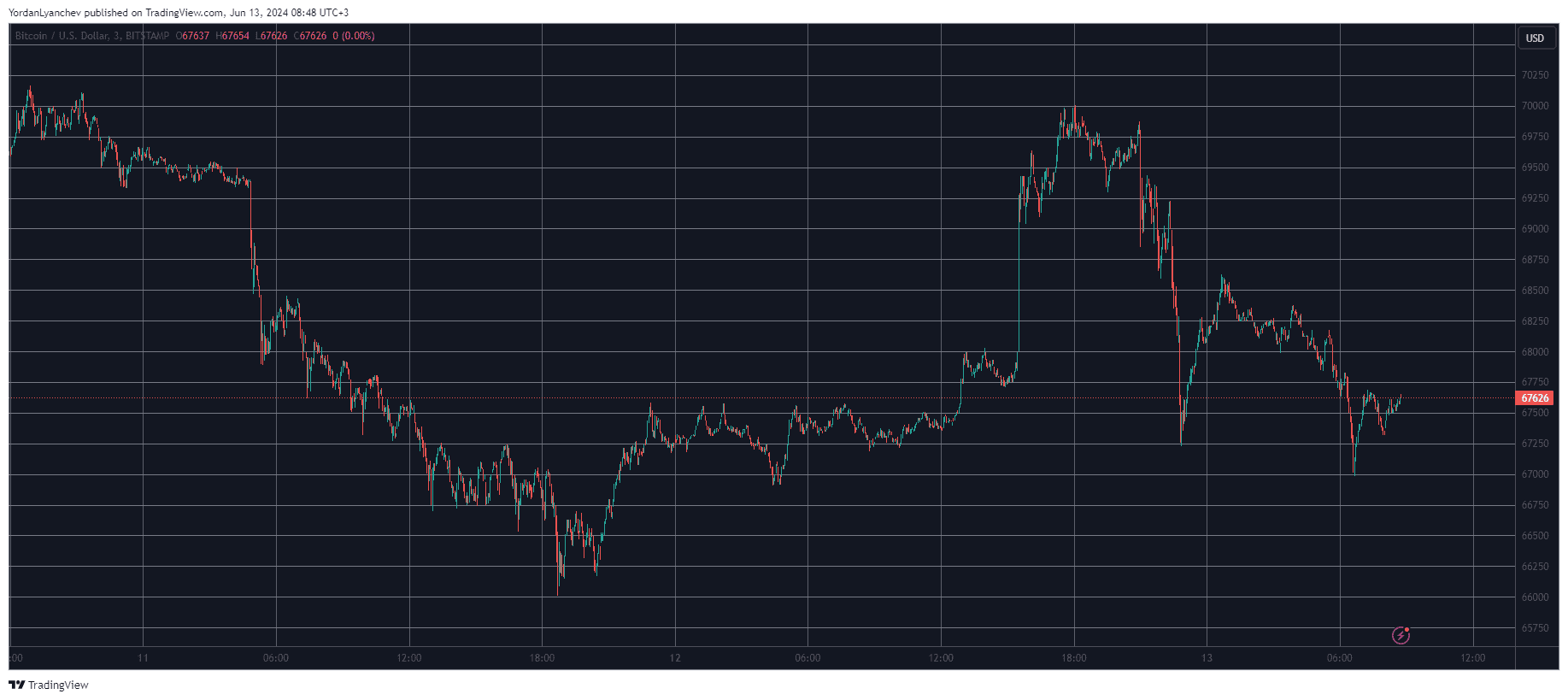Click the 69000 price axis label
This screenshot has width=1568, height=700.
pos(1535,229)
